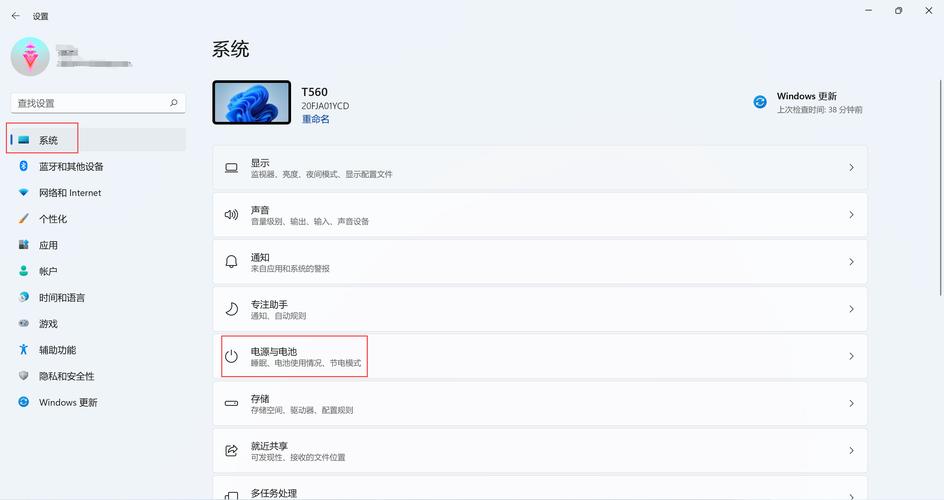Click the power icon beside 电源与电池
The height and width of the screenshot is (500, 944).
click(x=231, y=356)
